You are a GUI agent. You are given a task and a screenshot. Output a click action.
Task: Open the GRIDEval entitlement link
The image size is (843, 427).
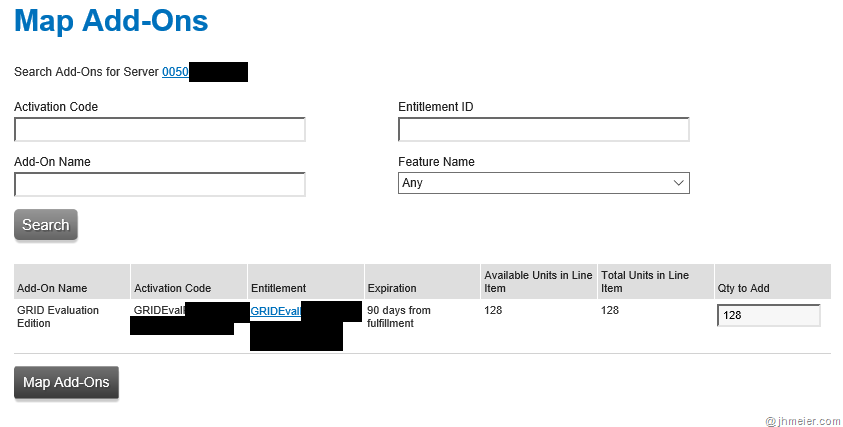pos(275,311)
